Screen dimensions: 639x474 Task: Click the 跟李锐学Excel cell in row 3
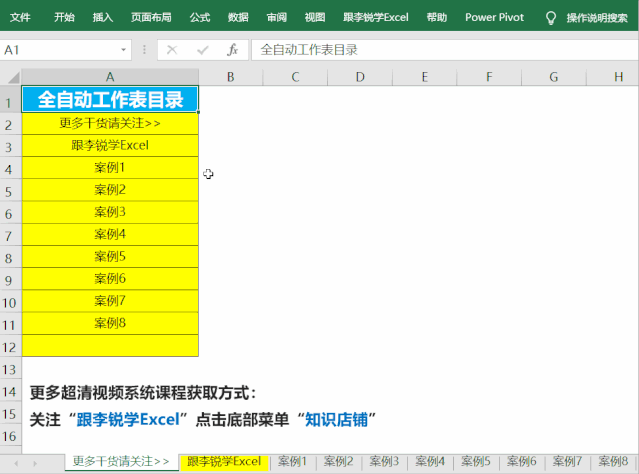[110, 146]
